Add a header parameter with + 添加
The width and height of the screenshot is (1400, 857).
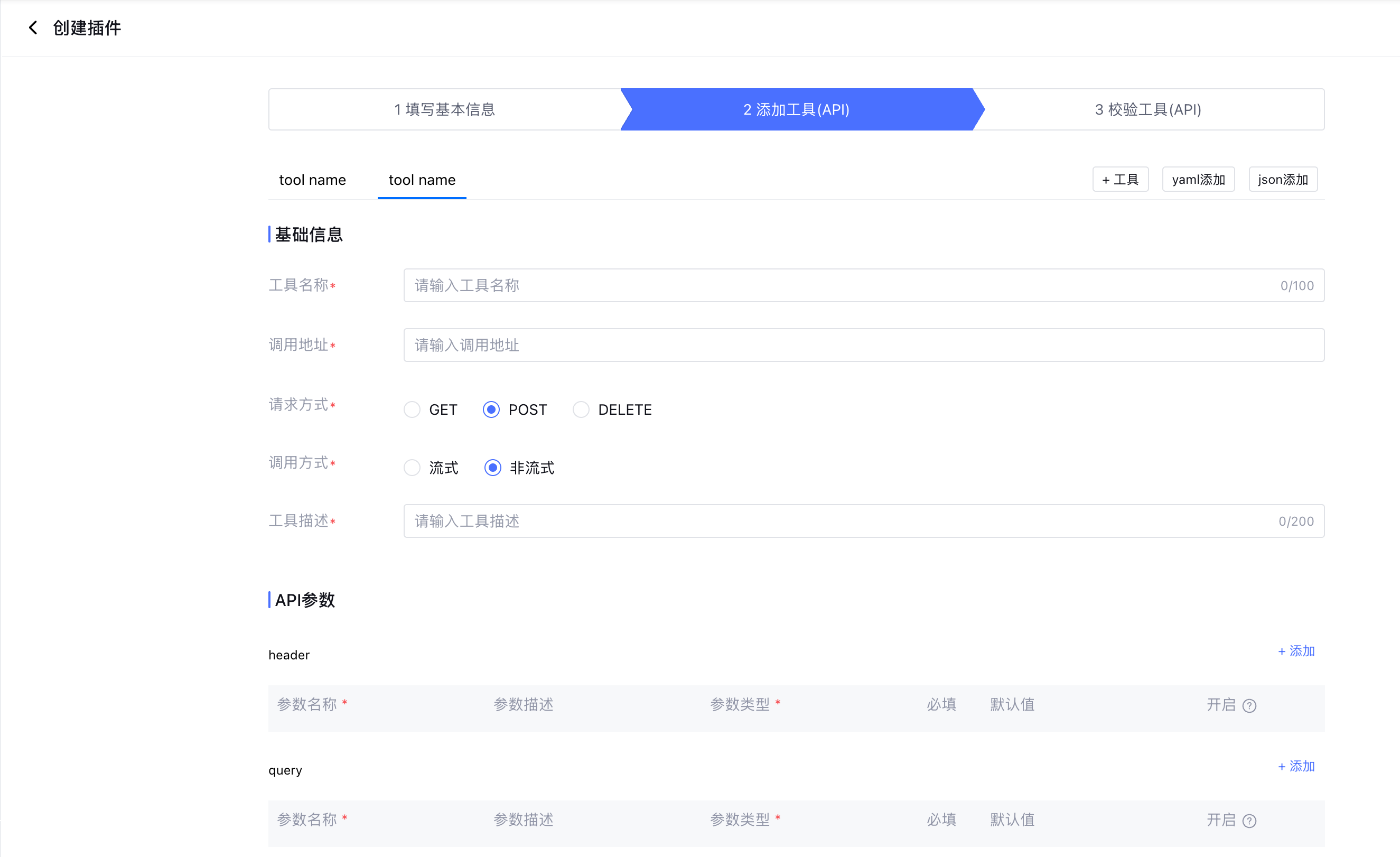1296,651
